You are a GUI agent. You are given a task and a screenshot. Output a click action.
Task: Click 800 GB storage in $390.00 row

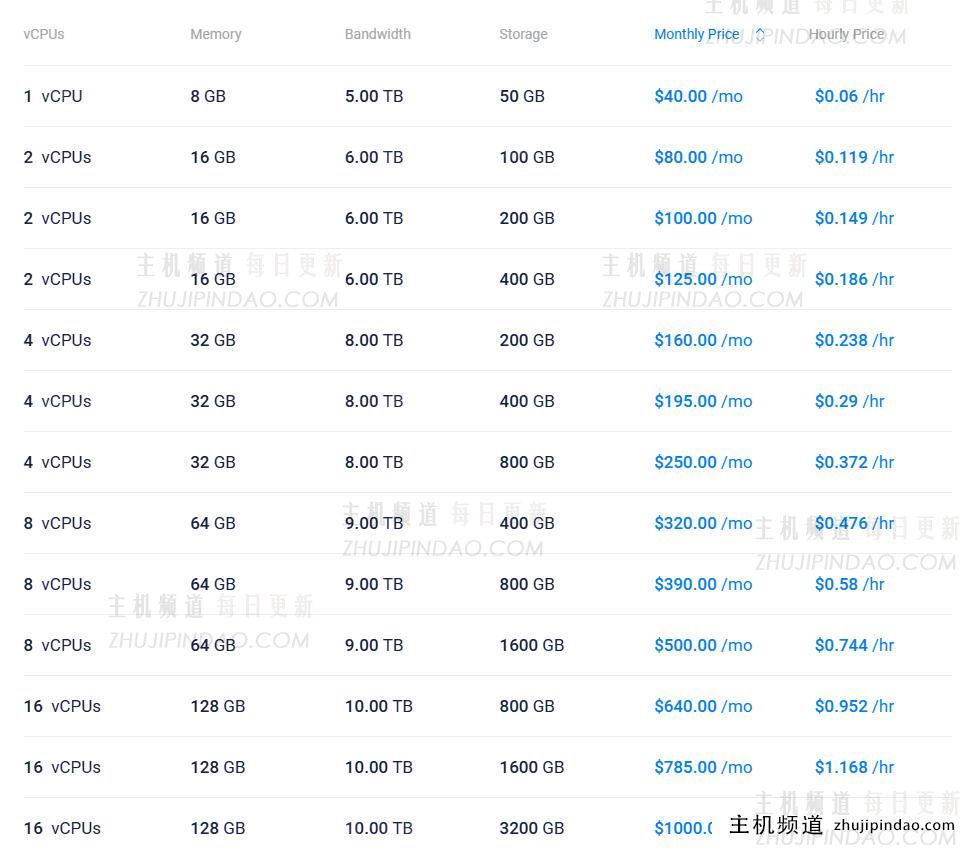pyautogui.click(x=527, y=584)
